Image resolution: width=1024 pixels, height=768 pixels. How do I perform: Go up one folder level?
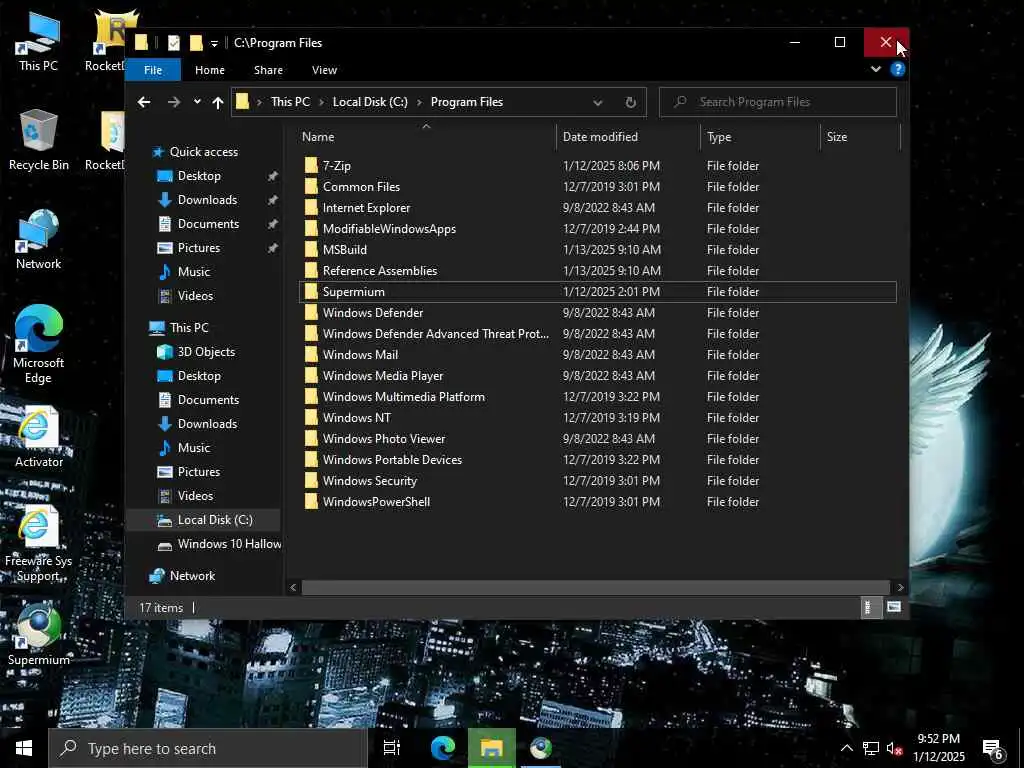(217, 102)
